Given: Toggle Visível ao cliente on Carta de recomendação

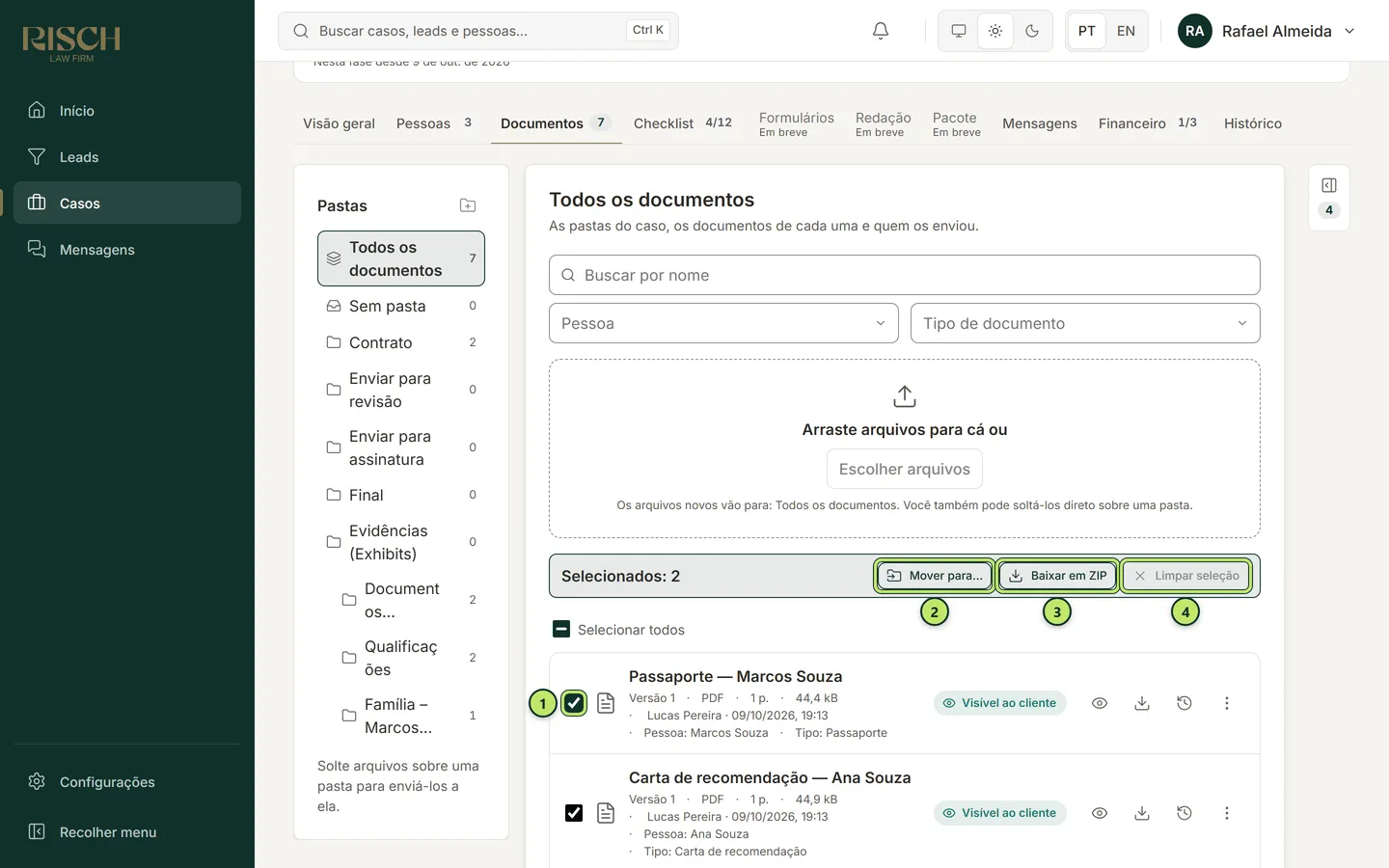Looking at the screenshot, I should point(999,813).
